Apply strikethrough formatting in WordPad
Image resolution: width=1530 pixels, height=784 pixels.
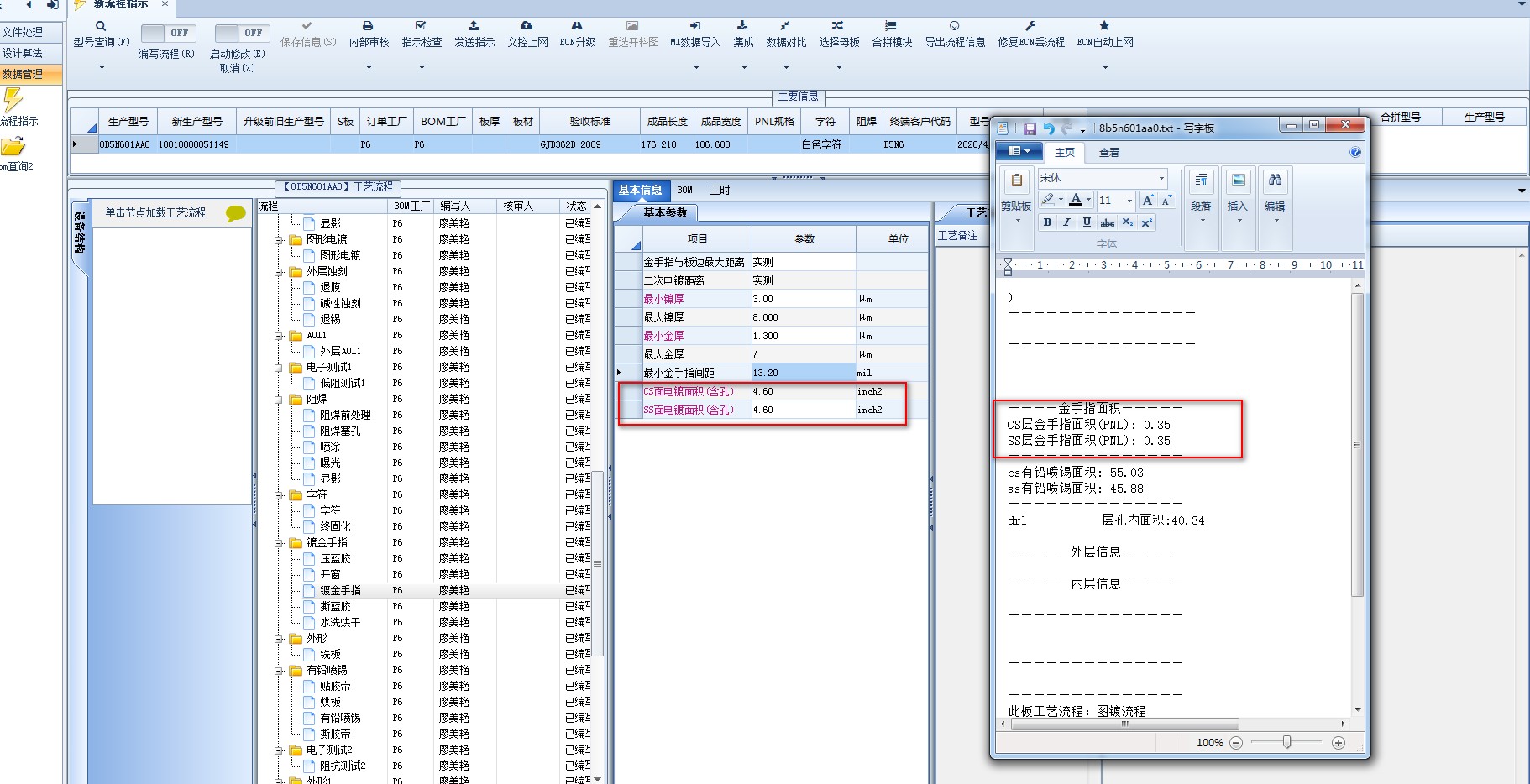[1108, 222]
